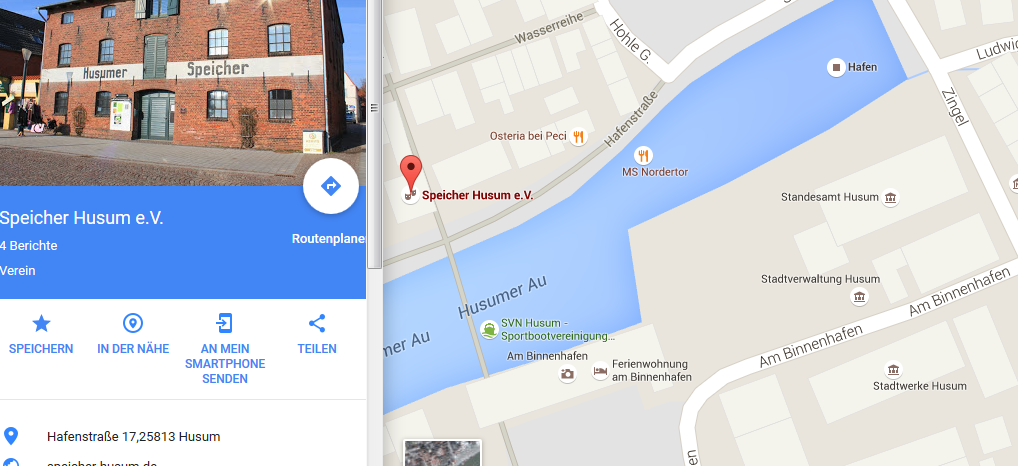Collapse the side panel with the handle
Viewport: 1018px width, 466px height.
coord(375,108)
